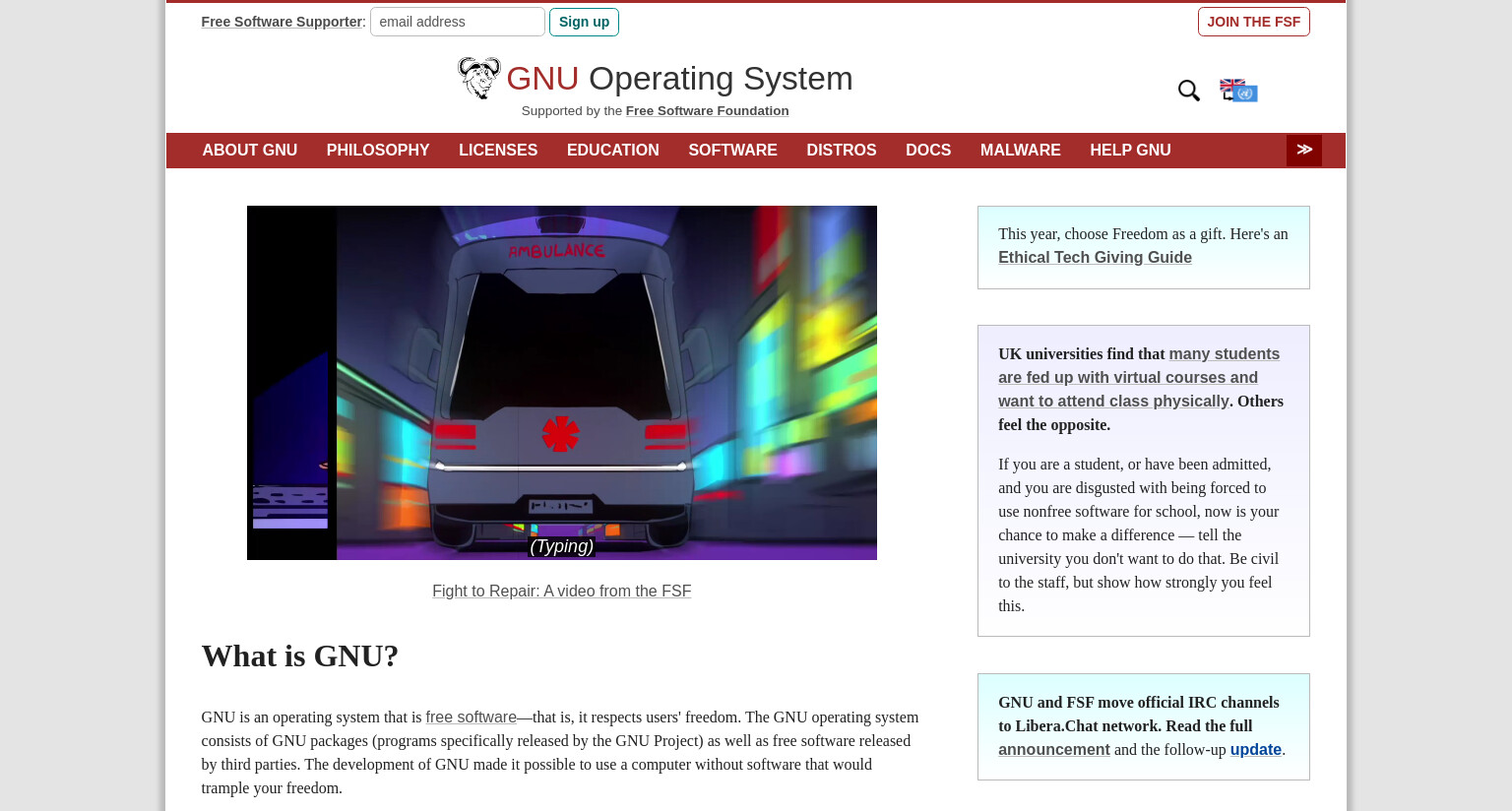
Task: Open the HELP GNU menu item
Action: click(x=1130, y=151)
